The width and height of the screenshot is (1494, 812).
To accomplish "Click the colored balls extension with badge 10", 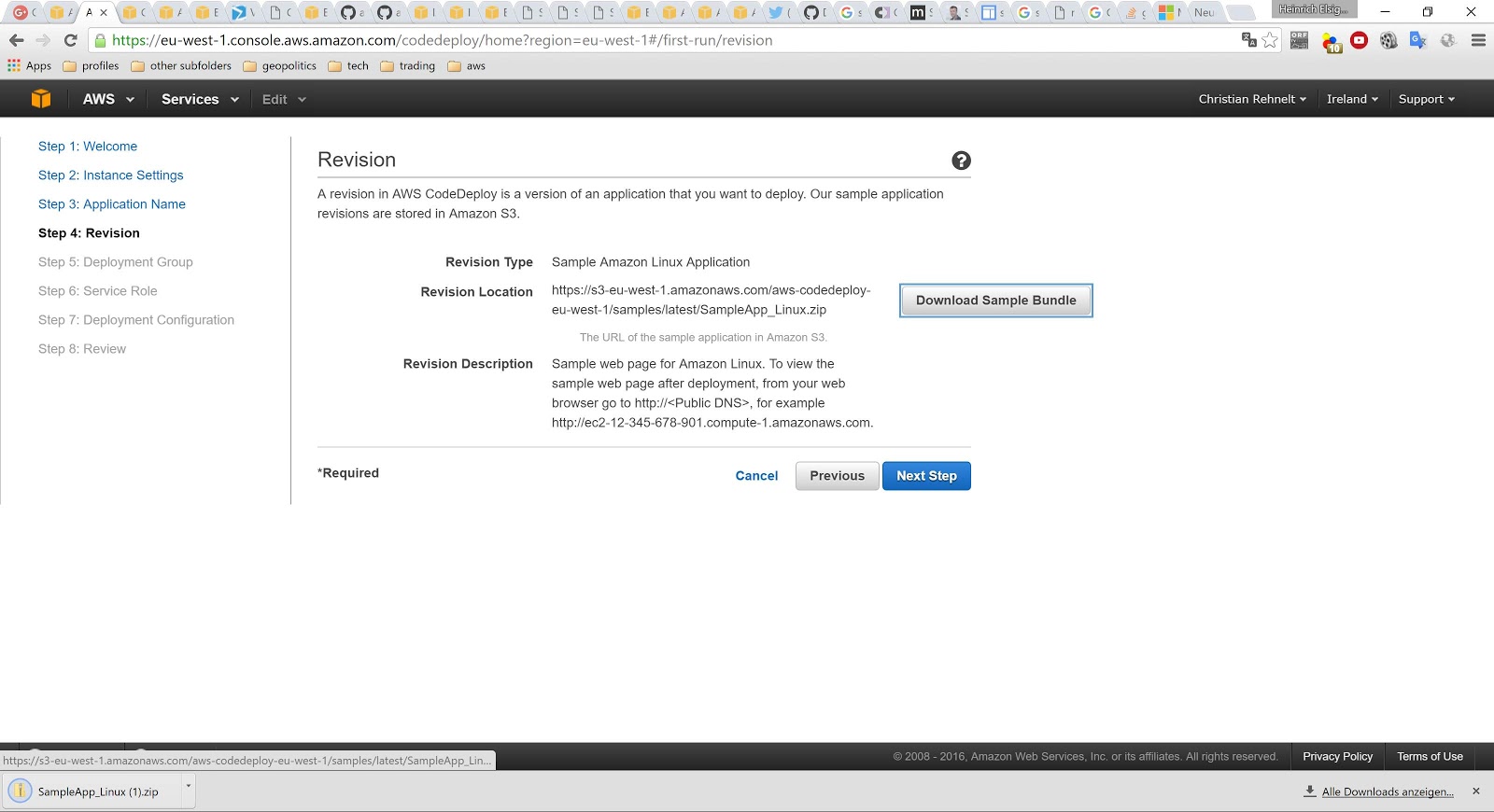I will 1332,41.
